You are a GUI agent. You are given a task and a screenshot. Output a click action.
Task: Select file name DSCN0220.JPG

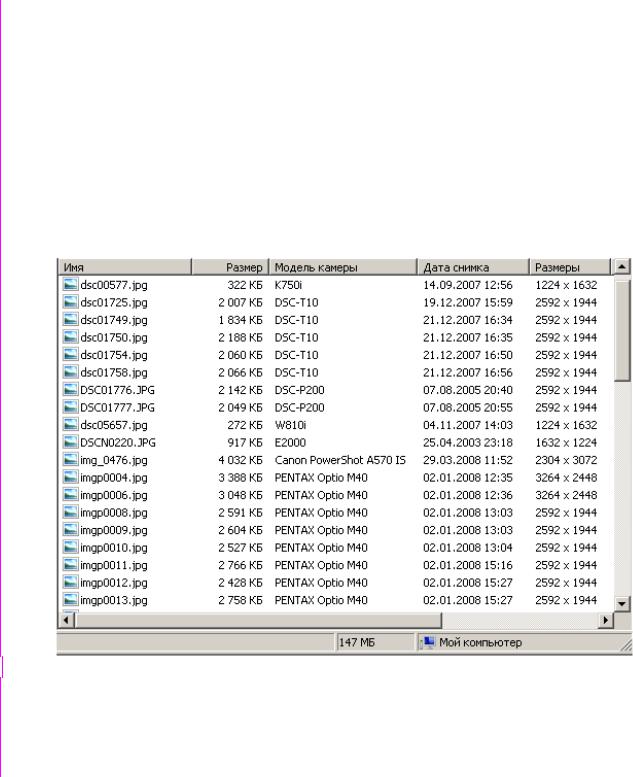pos(118,443)
